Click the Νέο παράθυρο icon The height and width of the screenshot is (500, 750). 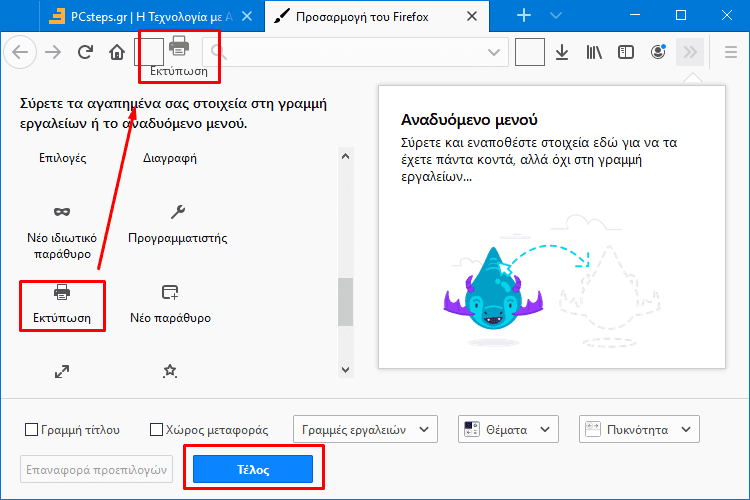[170, 292]
